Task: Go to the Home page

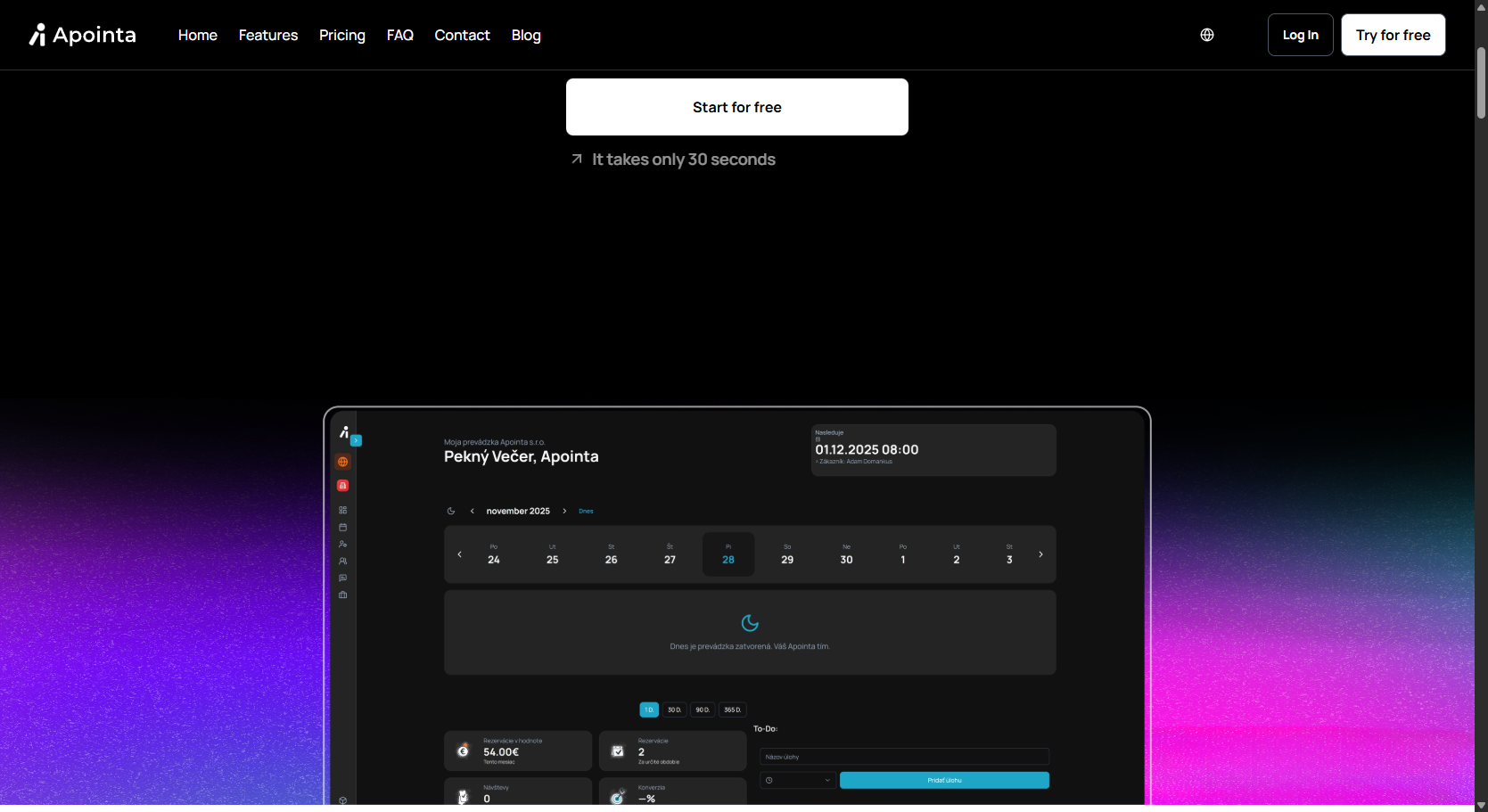Action: tap(198, 35)
